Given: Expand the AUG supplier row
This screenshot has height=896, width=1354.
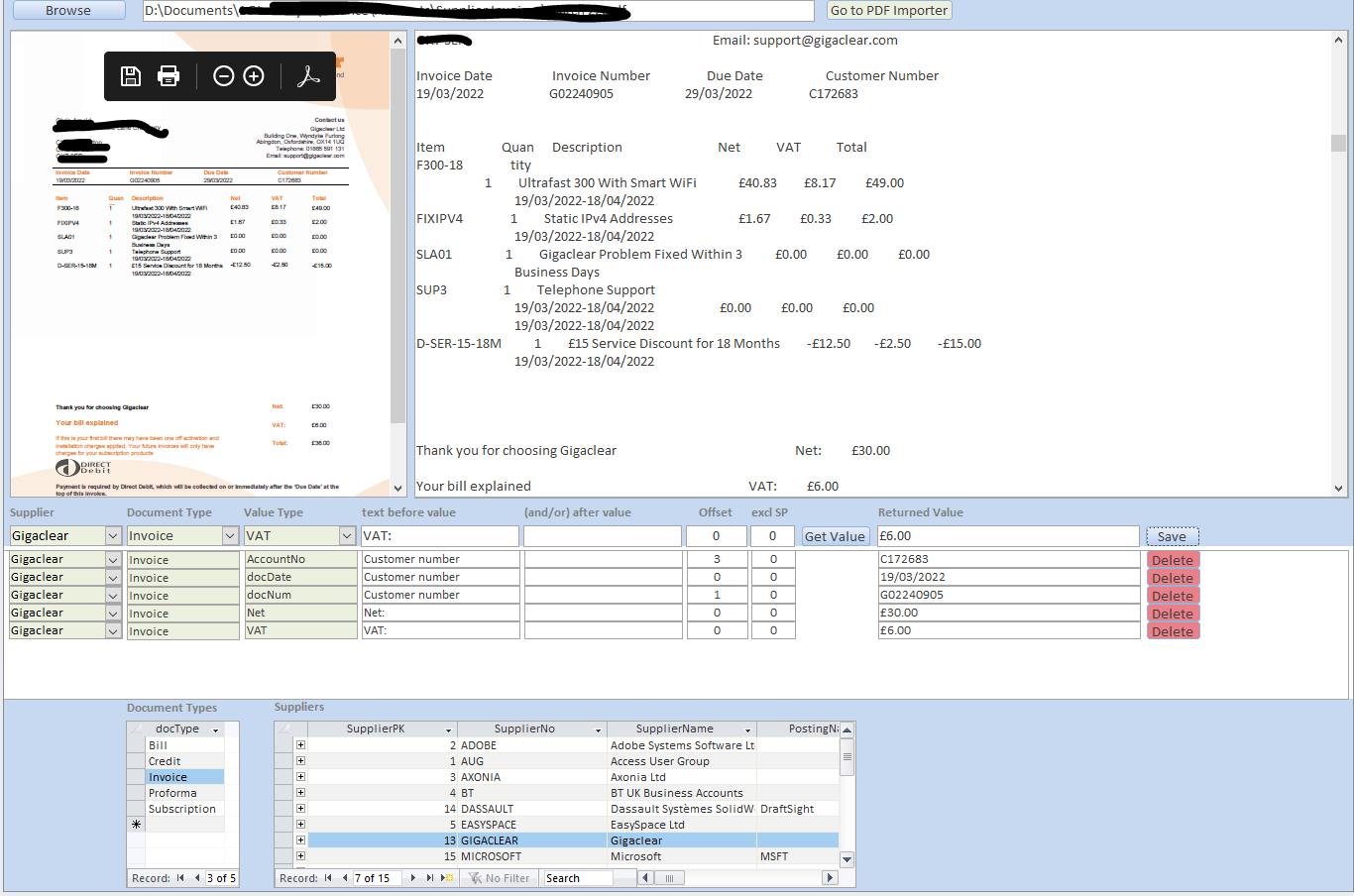Looking at the screenshot, I should (300, 761).
